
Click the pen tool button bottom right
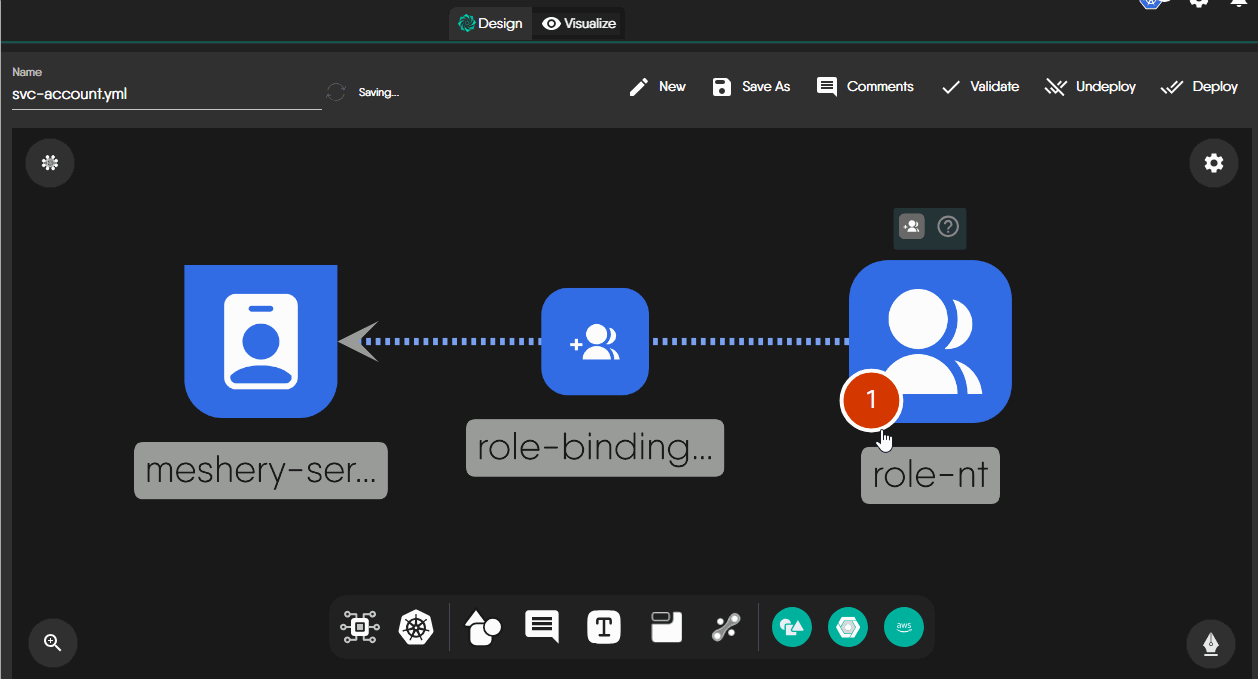point(1211,643)
